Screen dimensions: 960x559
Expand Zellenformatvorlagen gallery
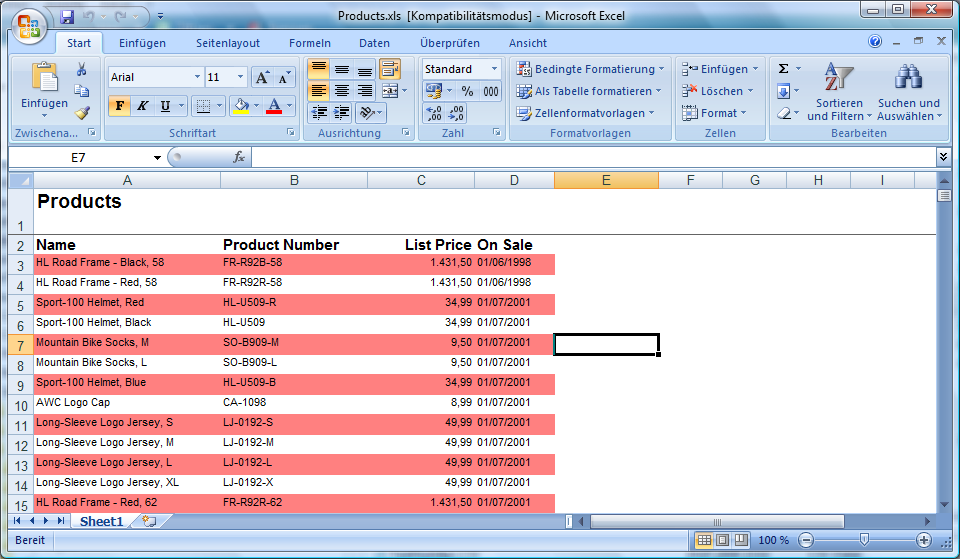(585, 113)
